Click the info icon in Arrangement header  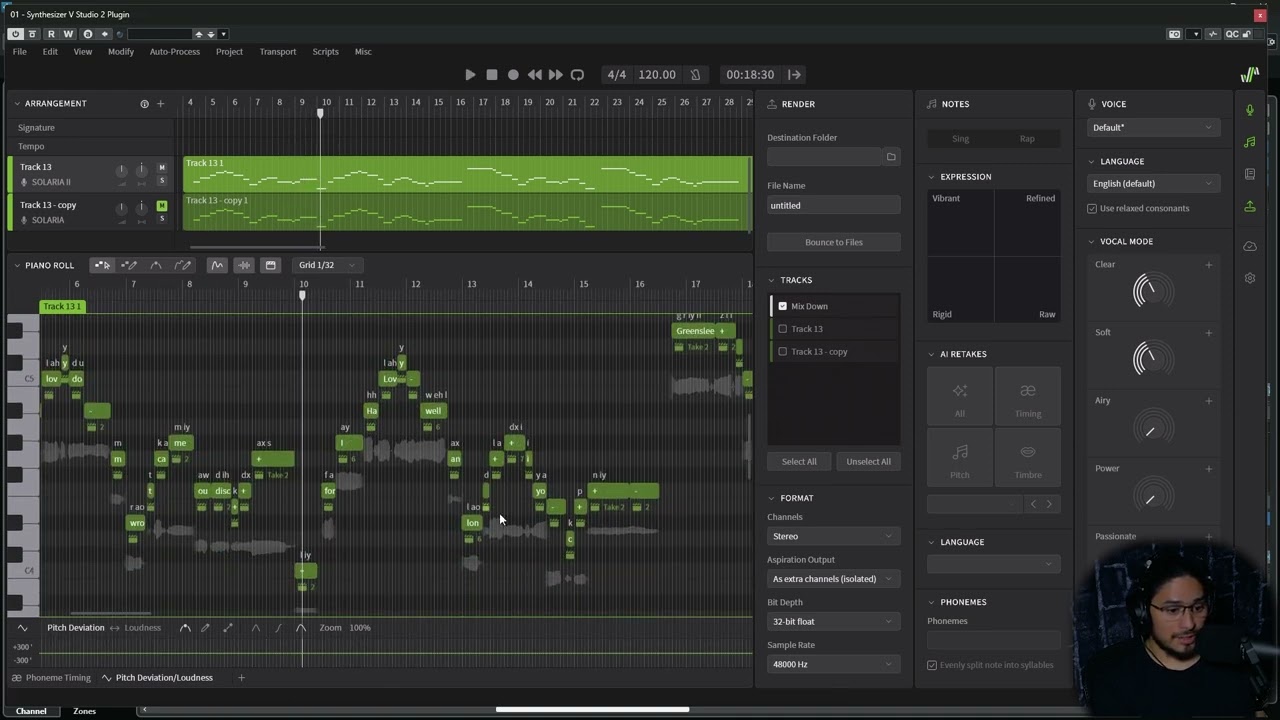coord(144,104)
